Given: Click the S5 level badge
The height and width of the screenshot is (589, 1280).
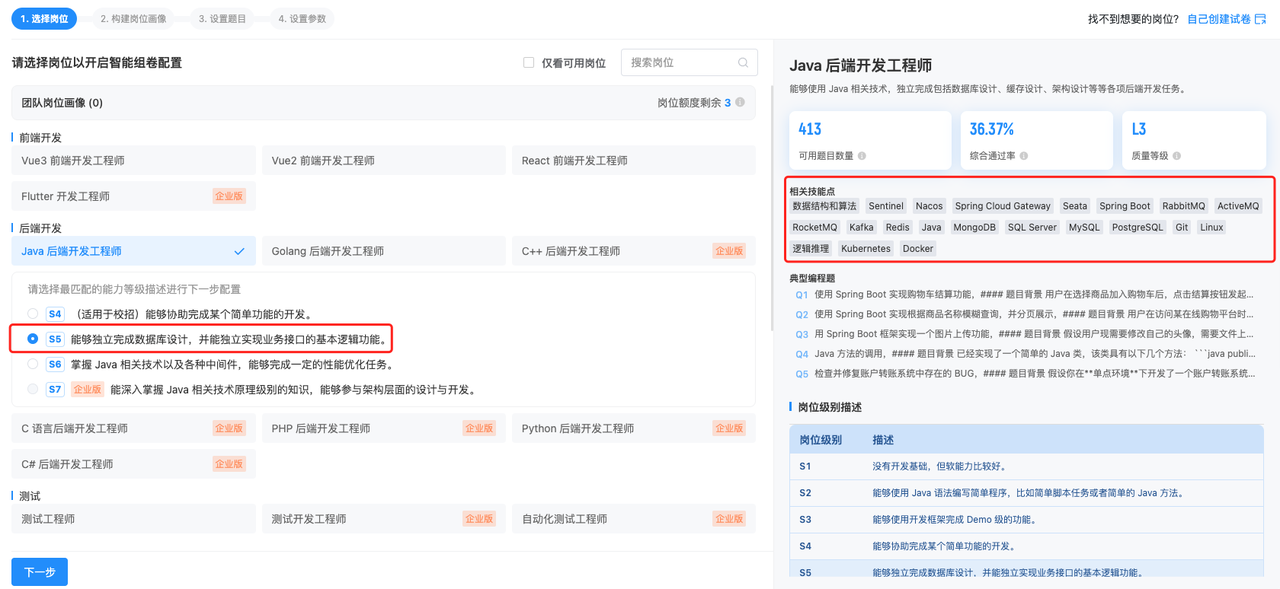Looking at the screenshot, I should click(55, 339).
